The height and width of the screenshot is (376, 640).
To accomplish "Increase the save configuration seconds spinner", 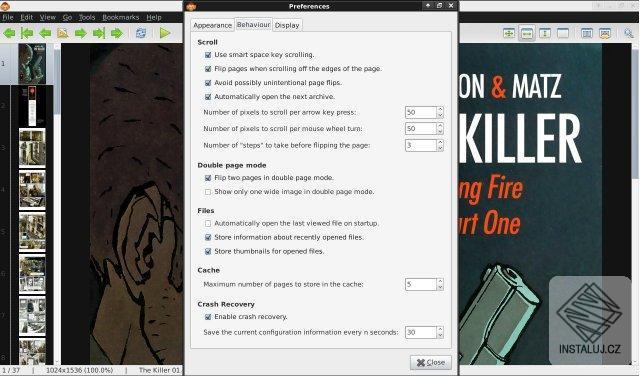I will (440, 329).
